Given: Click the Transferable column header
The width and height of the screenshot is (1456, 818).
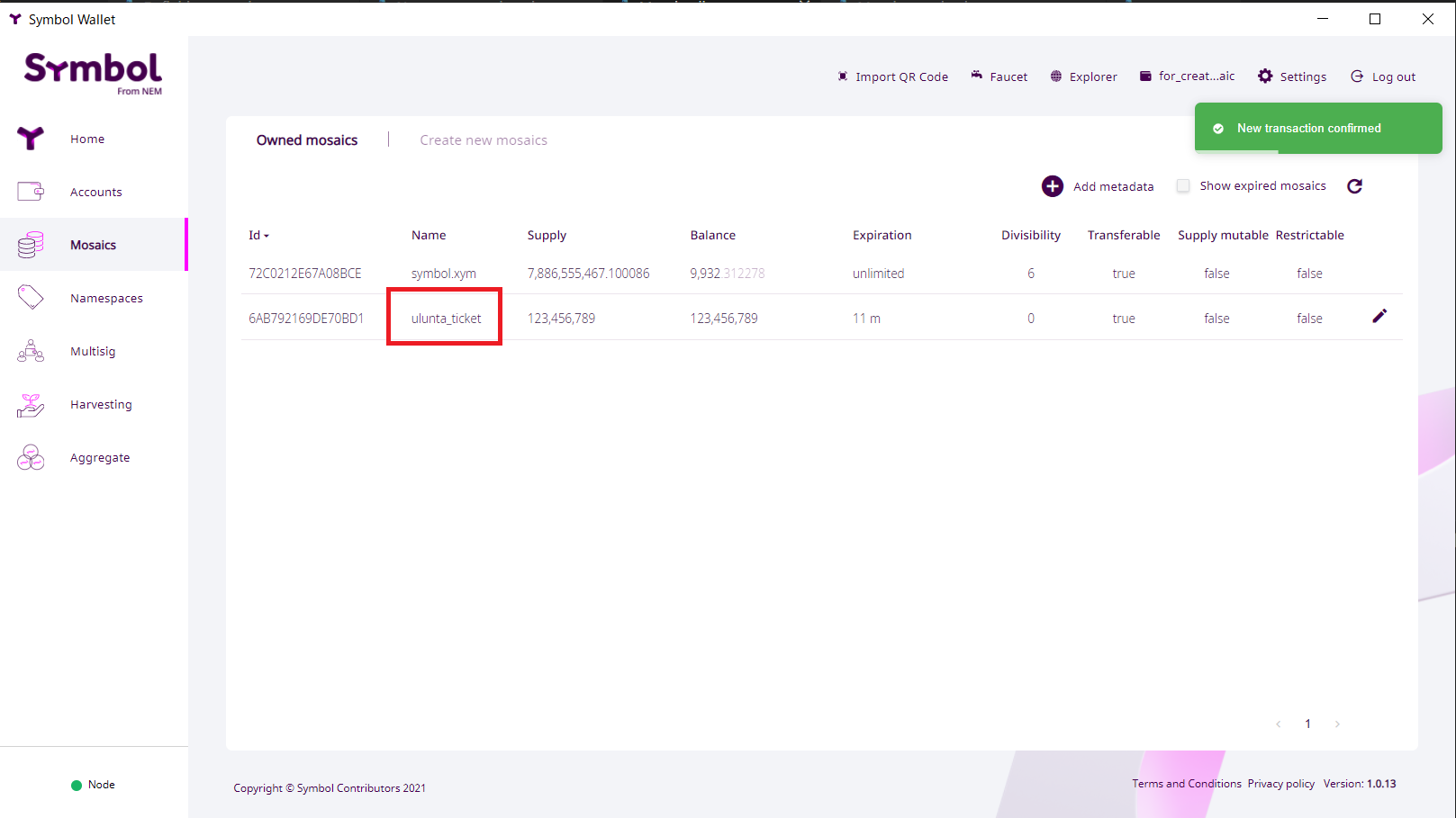Looking at the screenshot, I should pos(1124,235).
